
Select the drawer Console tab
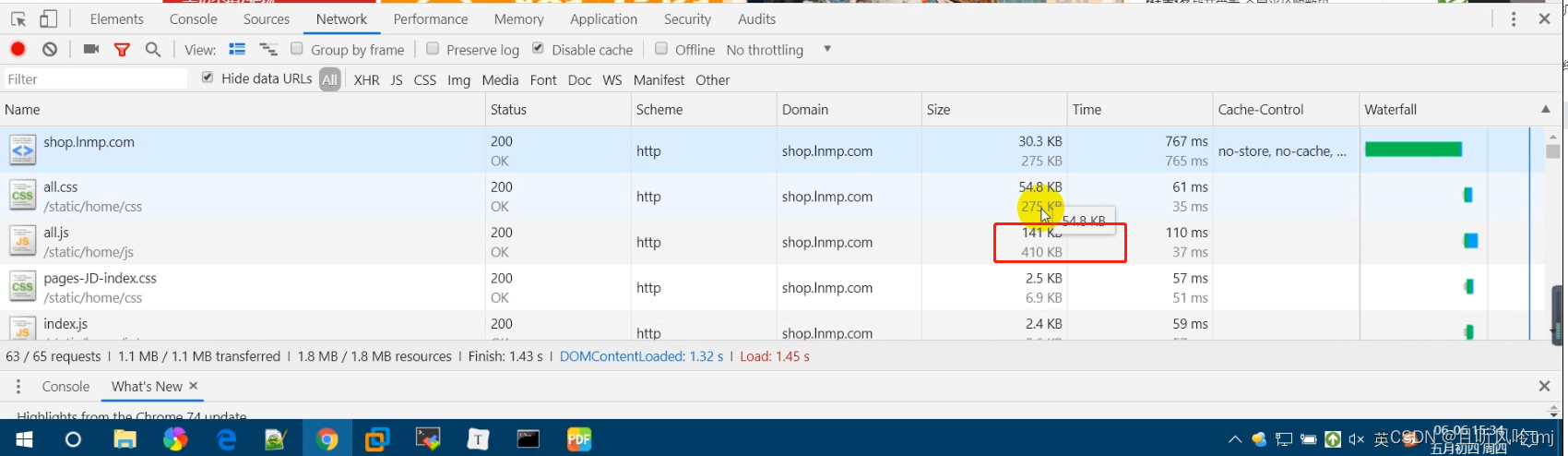tap(65, 386)
